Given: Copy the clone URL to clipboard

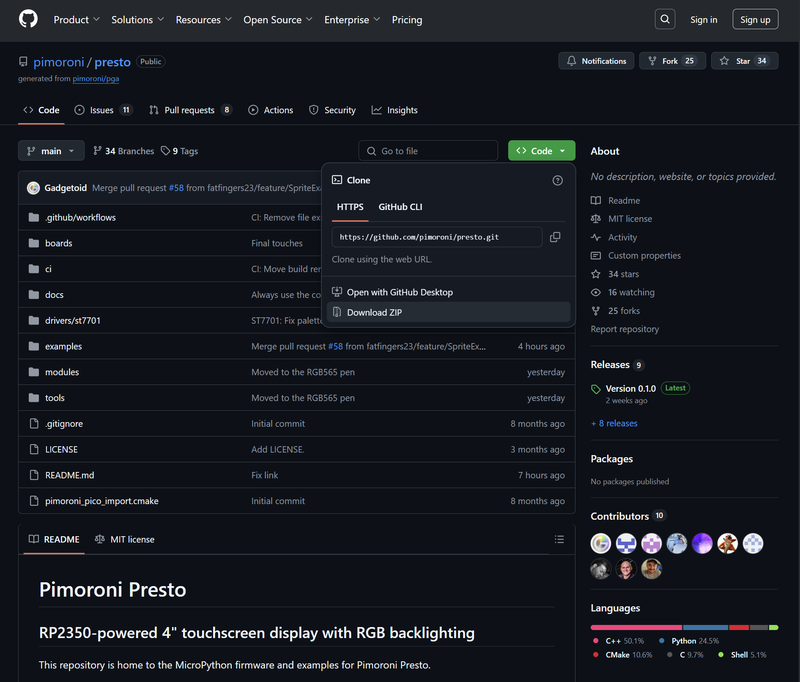Looking at the screenshot, I should pos(555,237).
